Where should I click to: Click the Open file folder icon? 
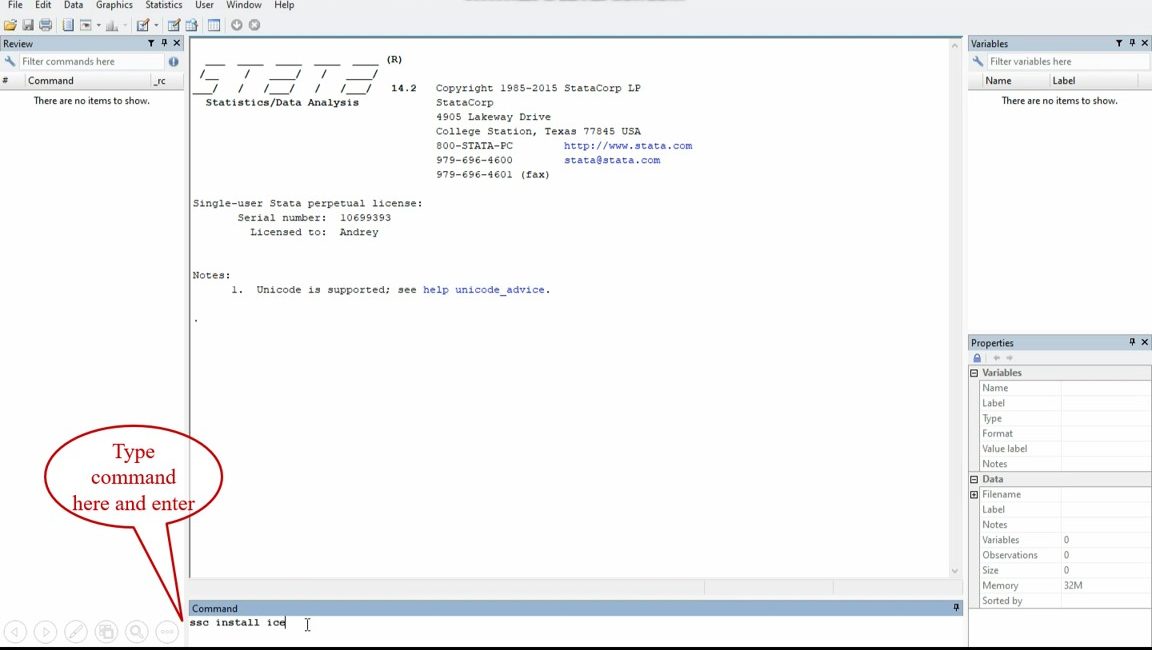click(10, 25)
